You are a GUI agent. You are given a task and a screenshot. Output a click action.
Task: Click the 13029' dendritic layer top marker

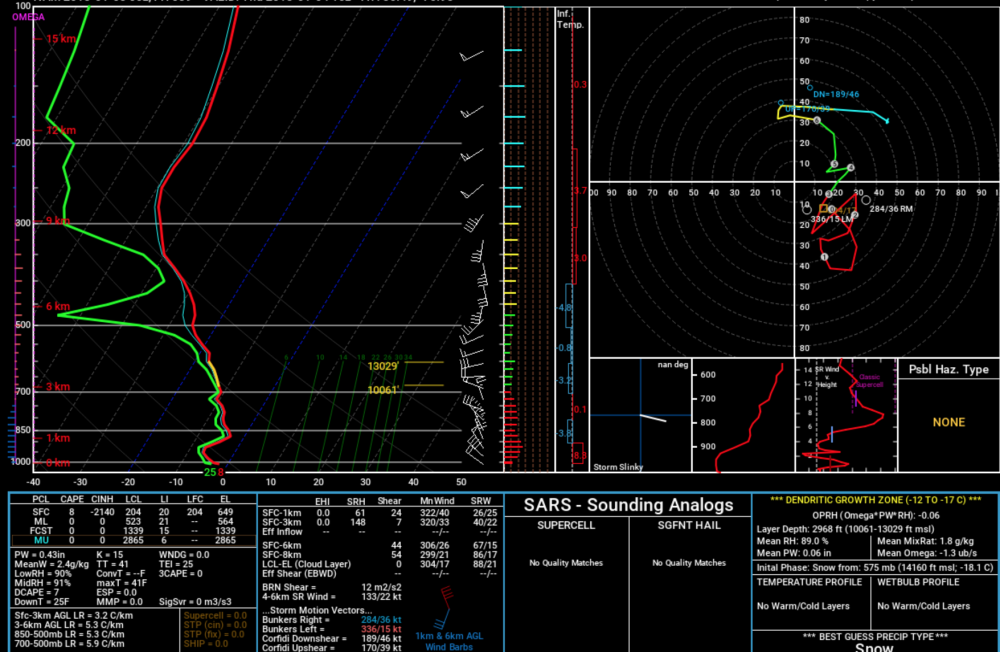[x=383, y=366]
